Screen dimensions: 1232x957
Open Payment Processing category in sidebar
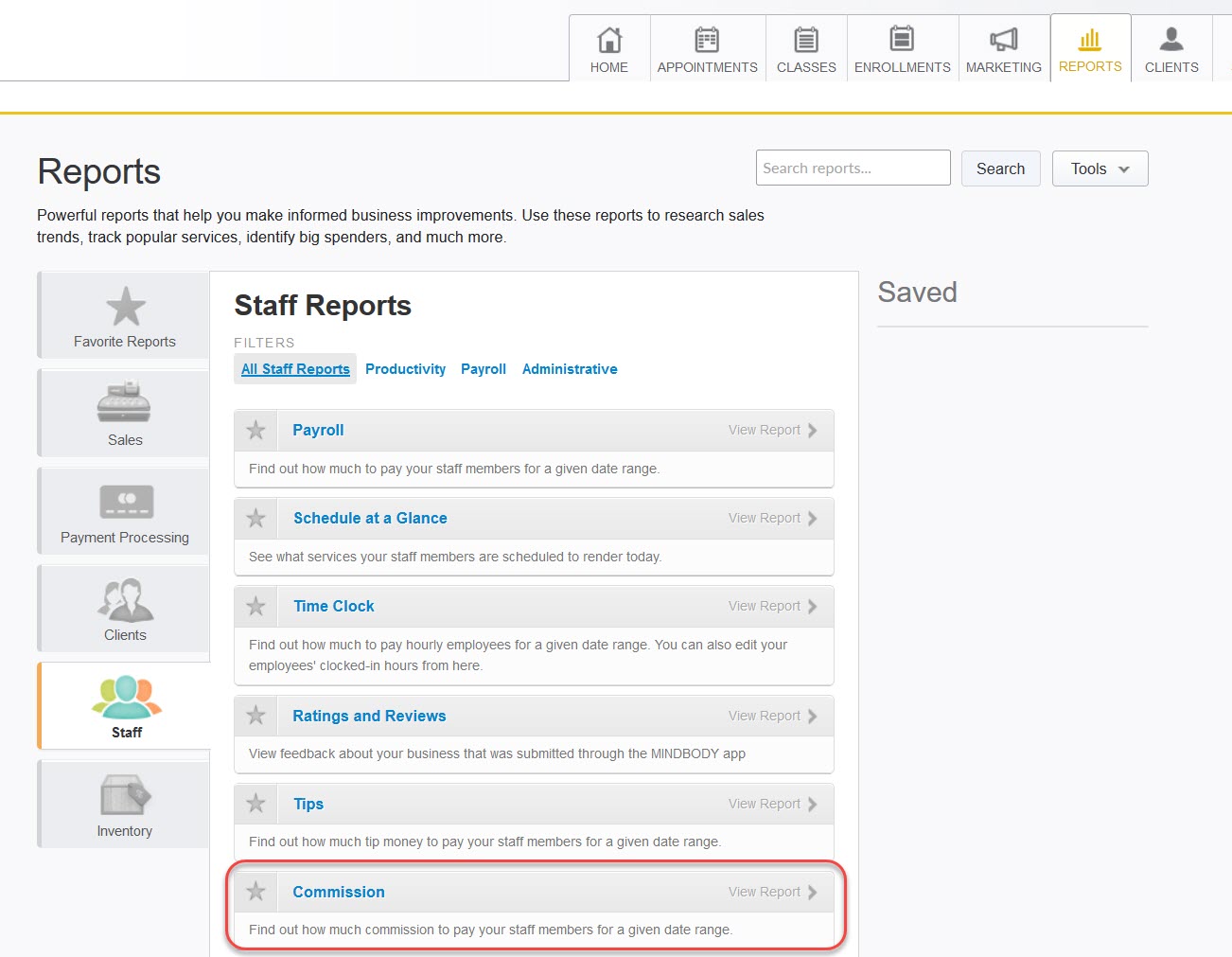(124, 512)
